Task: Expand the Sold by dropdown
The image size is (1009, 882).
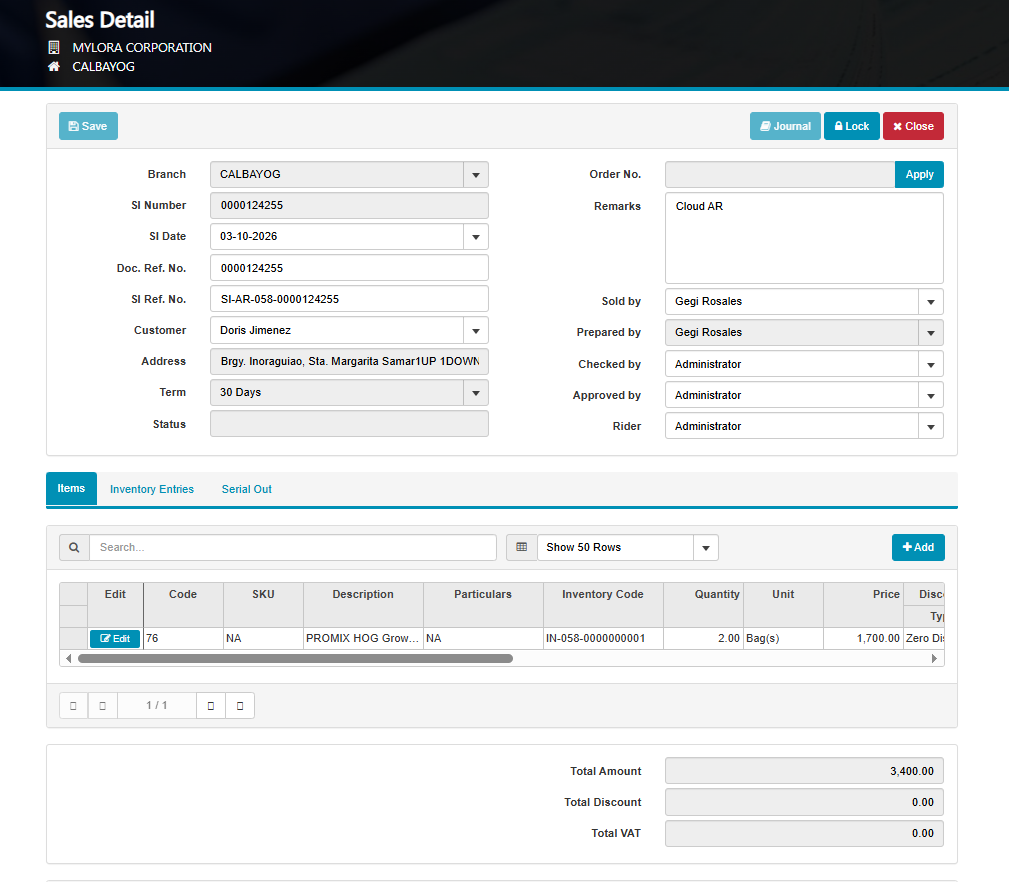Action: tap(930, 301)
